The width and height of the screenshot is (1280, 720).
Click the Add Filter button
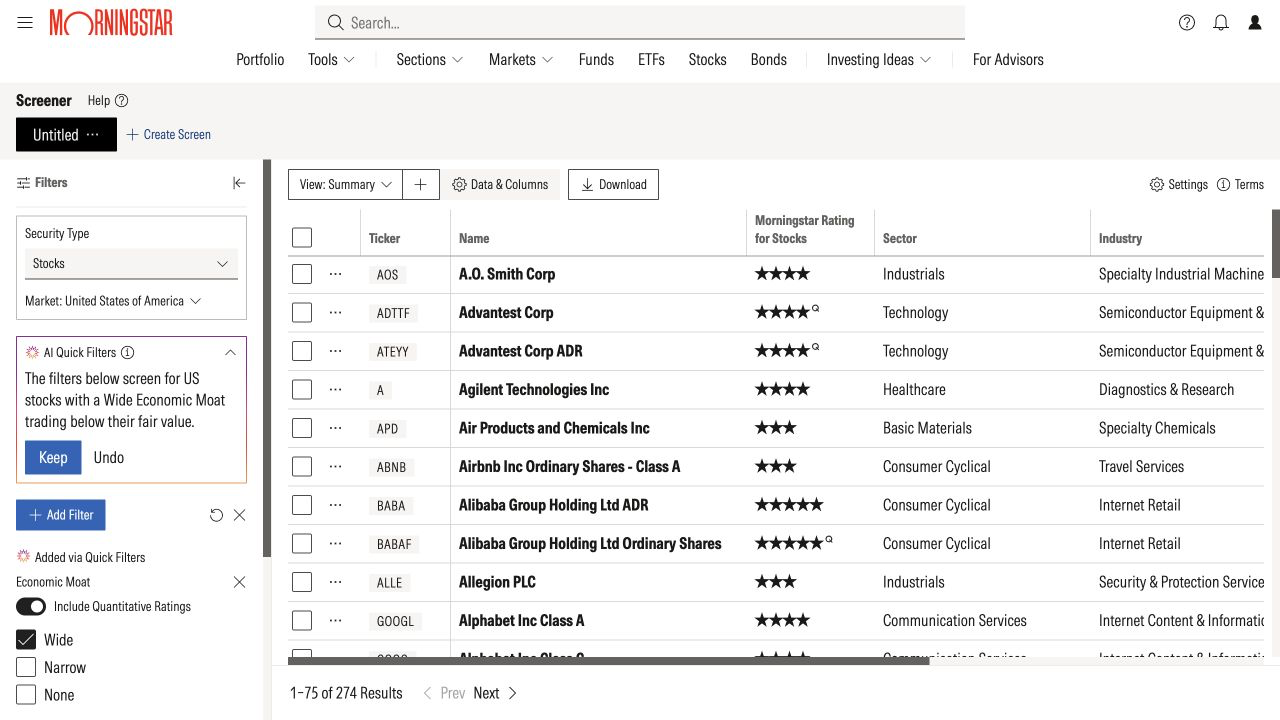[x=61, y=515]
